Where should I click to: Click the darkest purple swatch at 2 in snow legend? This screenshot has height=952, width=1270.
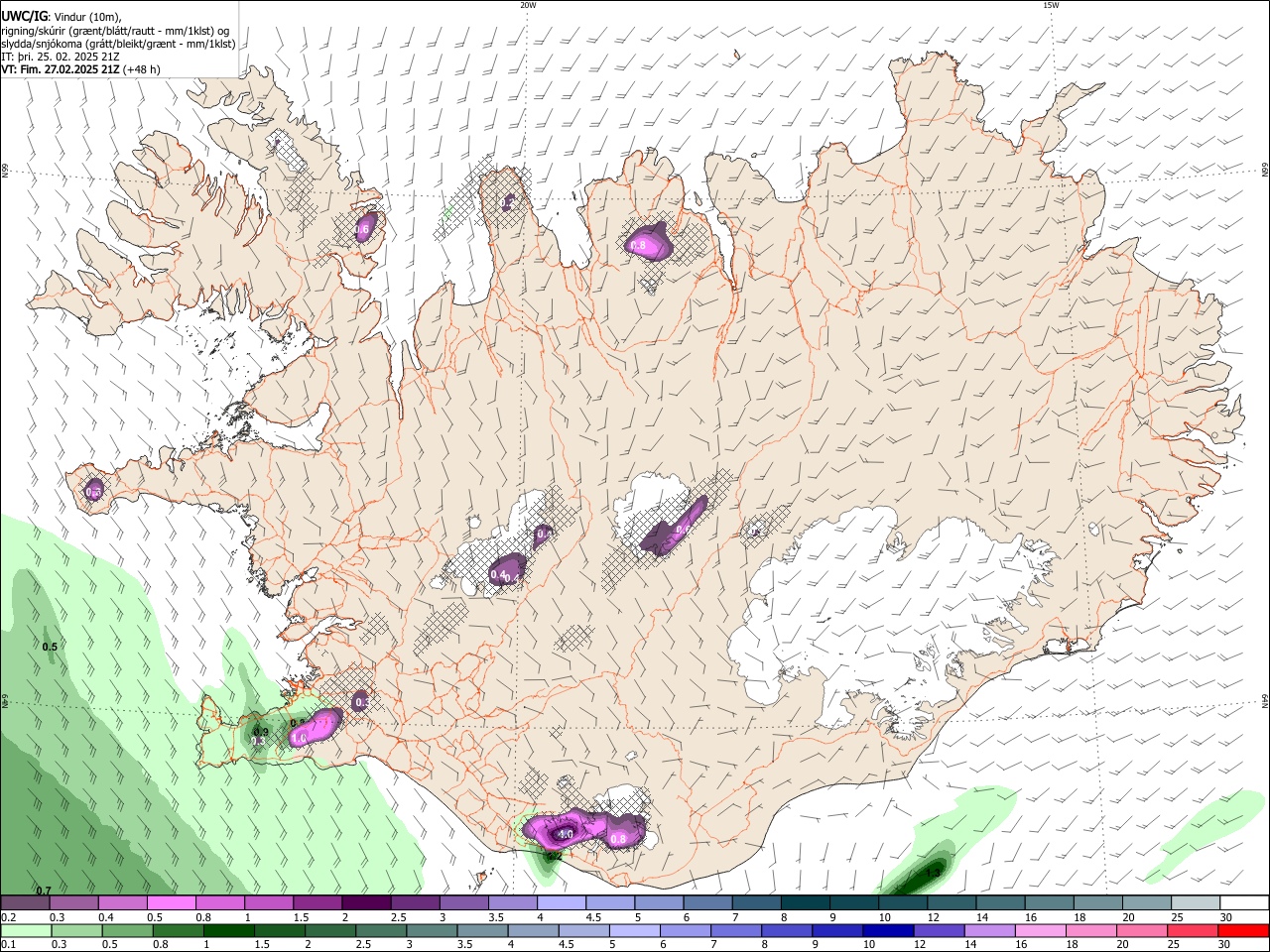click(x=366, y=902)
